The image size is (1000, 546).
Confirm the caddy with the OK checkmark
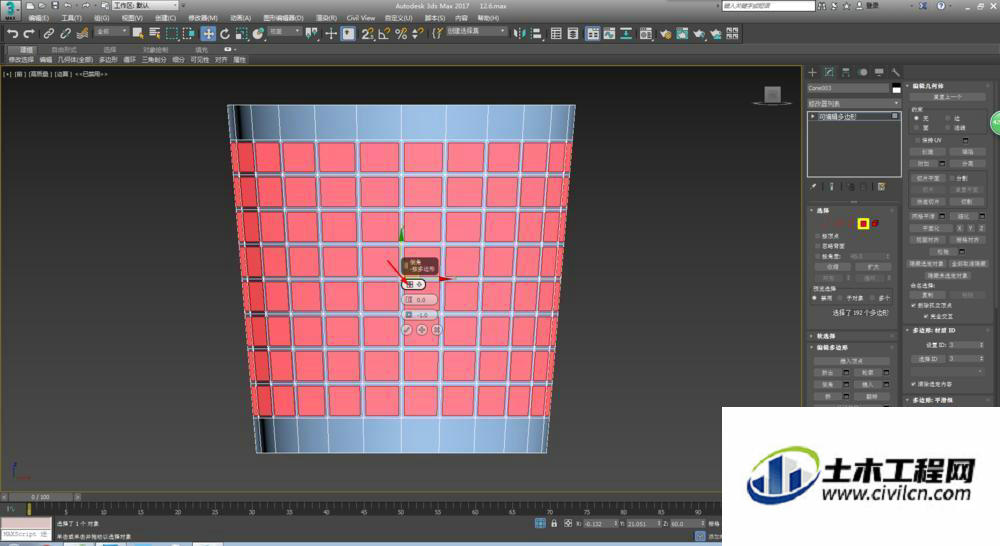coord(406,330)
